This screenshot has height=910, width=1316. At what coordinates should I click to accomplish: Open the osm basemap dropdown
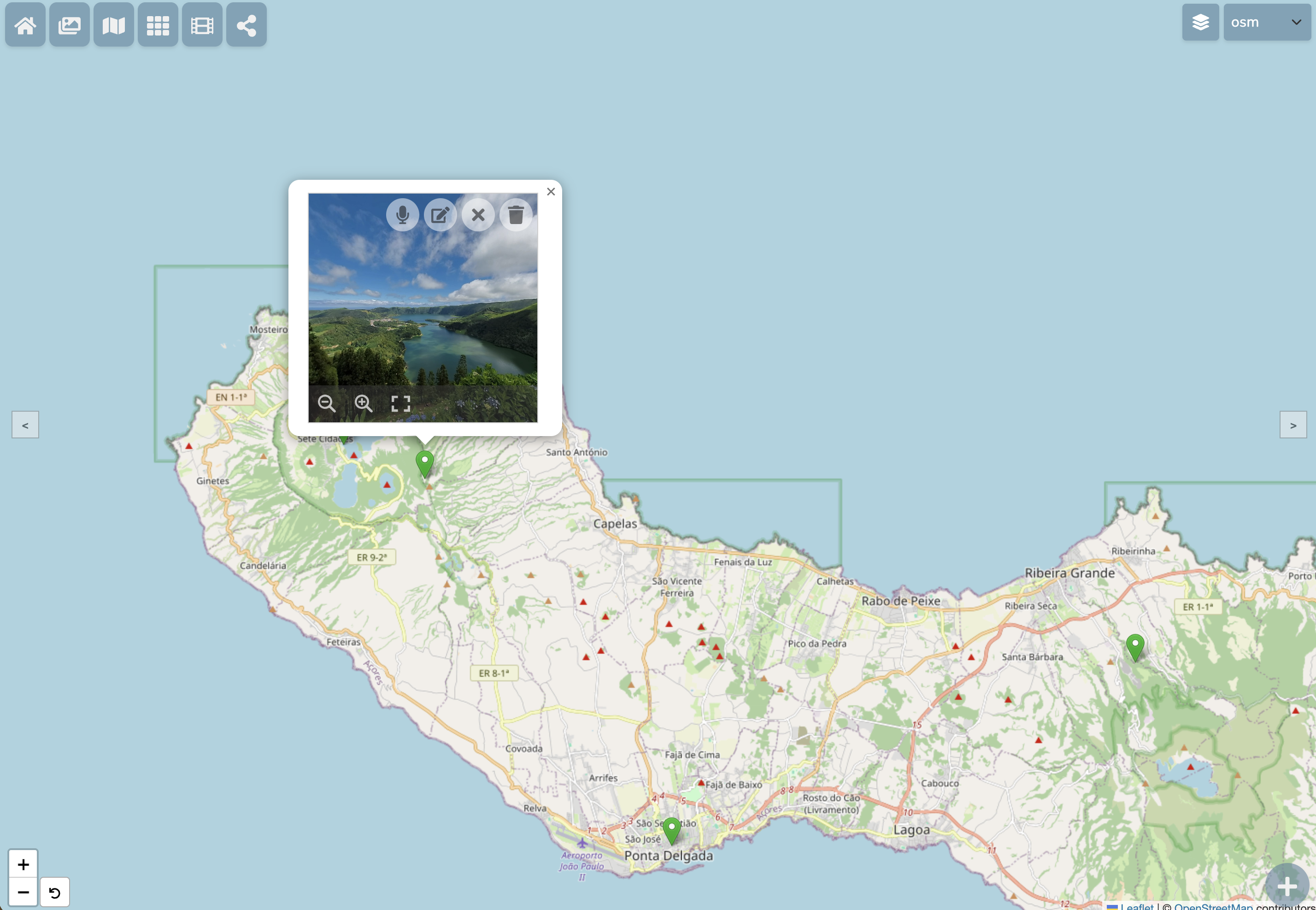(x=1266, y=22)
